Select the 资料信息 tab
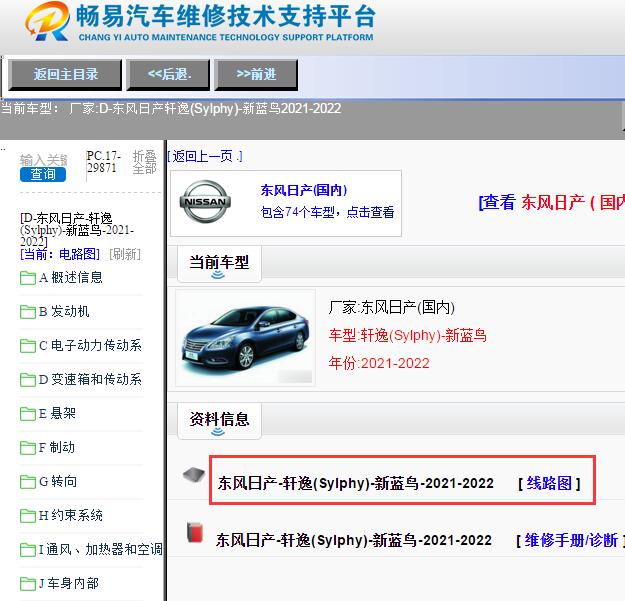625x601 pixels. (x=219, y=421)
